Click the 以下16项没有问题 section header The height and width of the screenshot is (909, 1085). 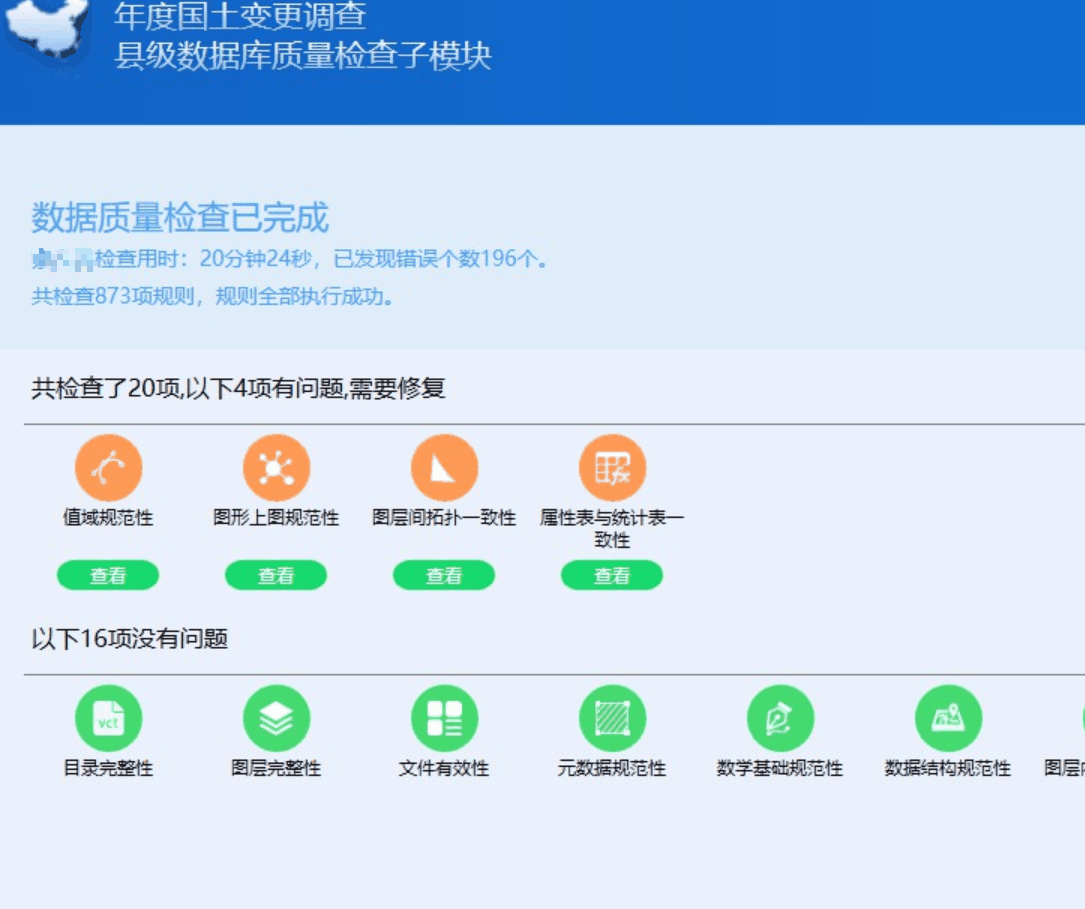tap(129, 639)
